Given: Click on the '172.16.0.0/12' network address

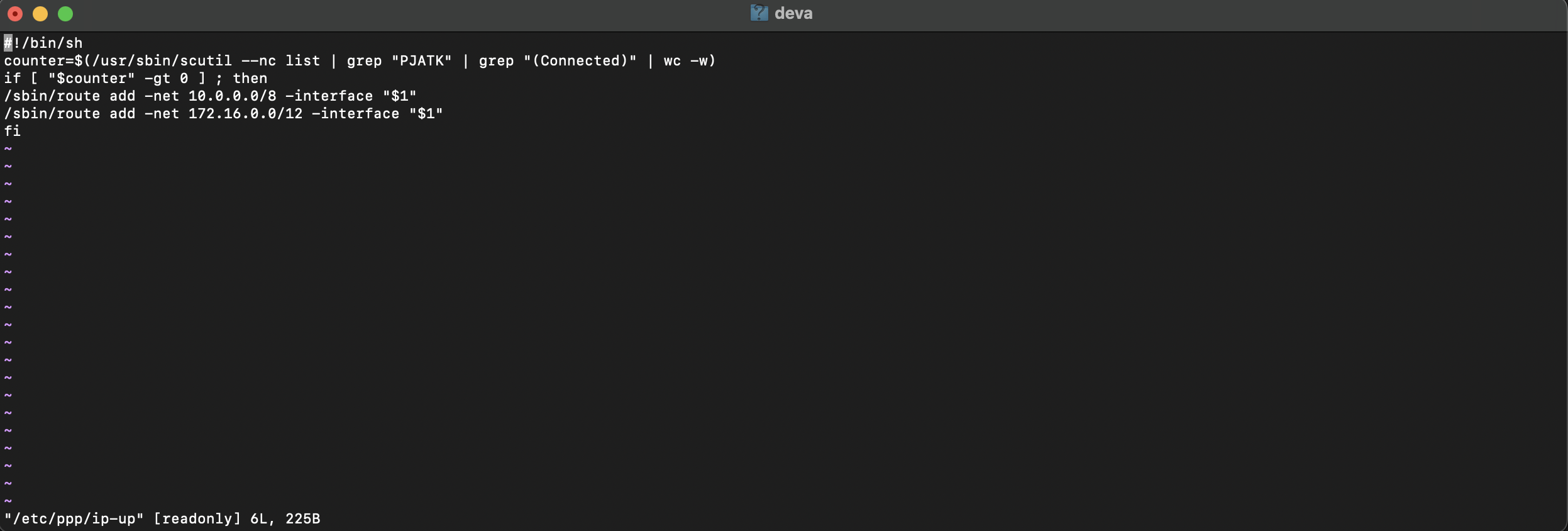Looking at the screenshot, I should pos(246,113).
